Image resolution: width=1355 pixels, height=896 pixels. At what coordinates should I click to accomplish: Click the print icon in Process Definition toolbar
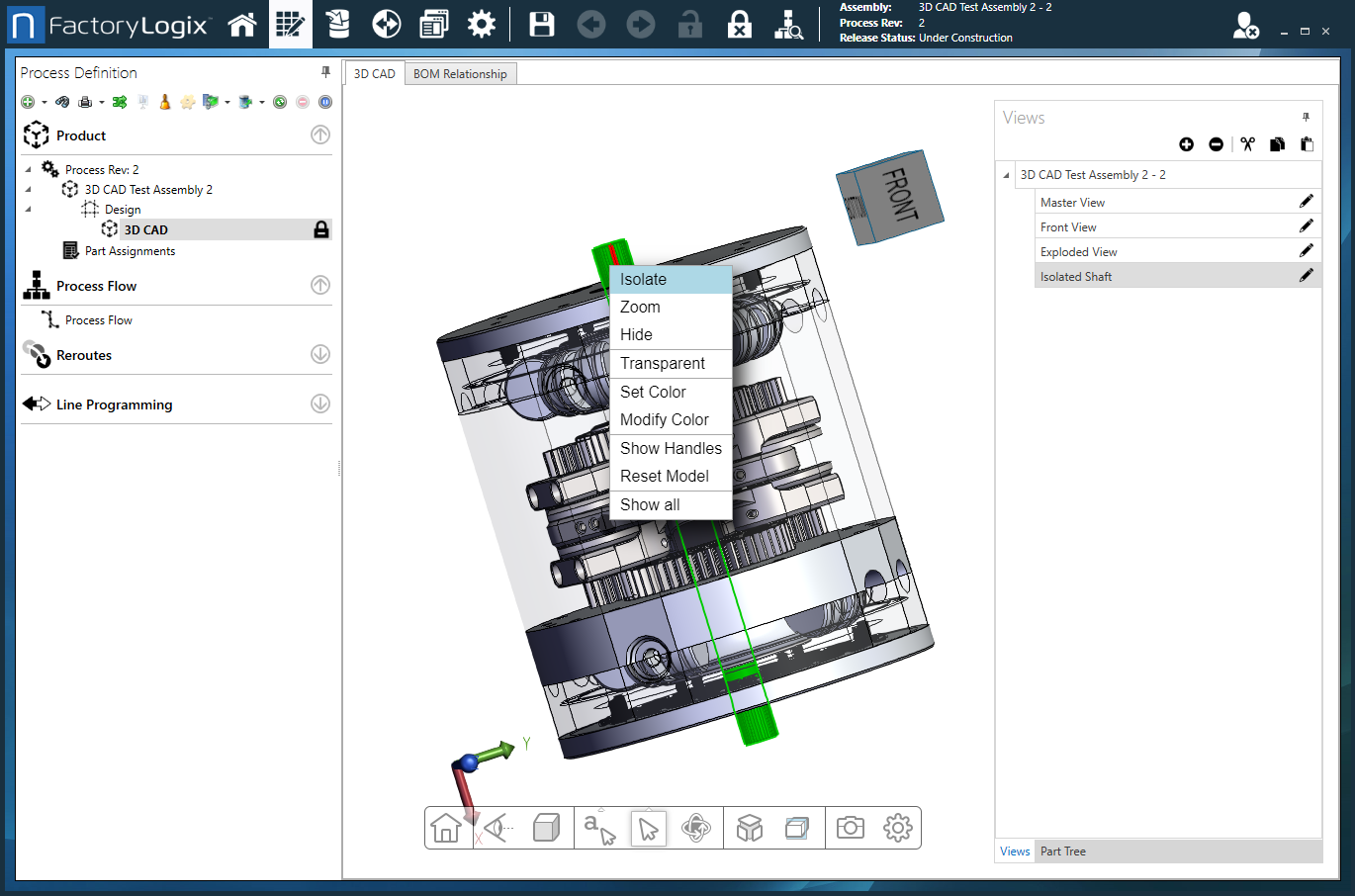point(87,102)
